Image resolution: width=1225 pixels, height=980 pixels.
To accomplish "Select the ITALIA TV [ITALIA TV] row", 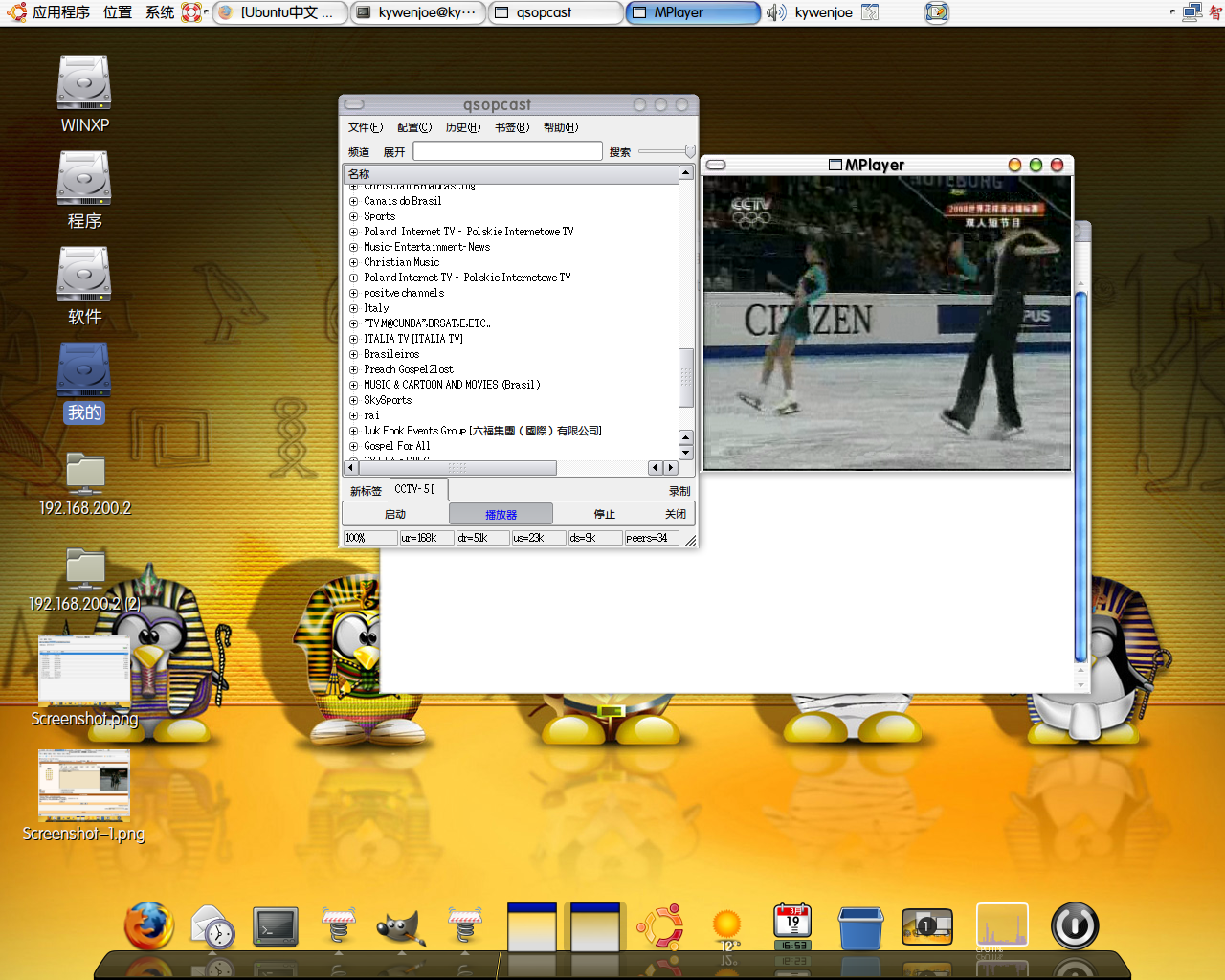I will click(x=512, y=339).
